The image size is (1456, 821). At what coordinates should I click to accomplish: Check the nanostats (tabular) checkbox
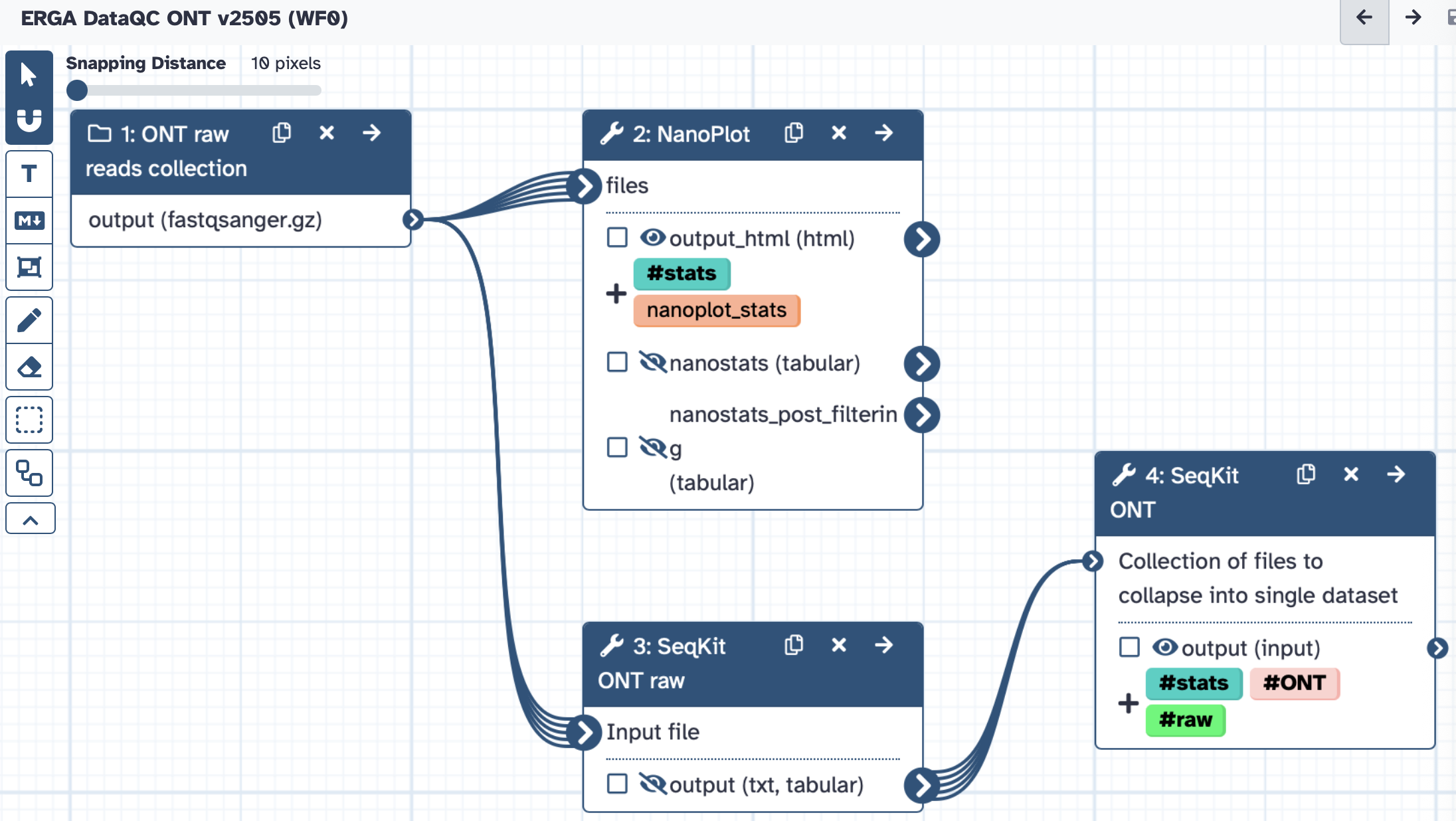pos(617,362)
